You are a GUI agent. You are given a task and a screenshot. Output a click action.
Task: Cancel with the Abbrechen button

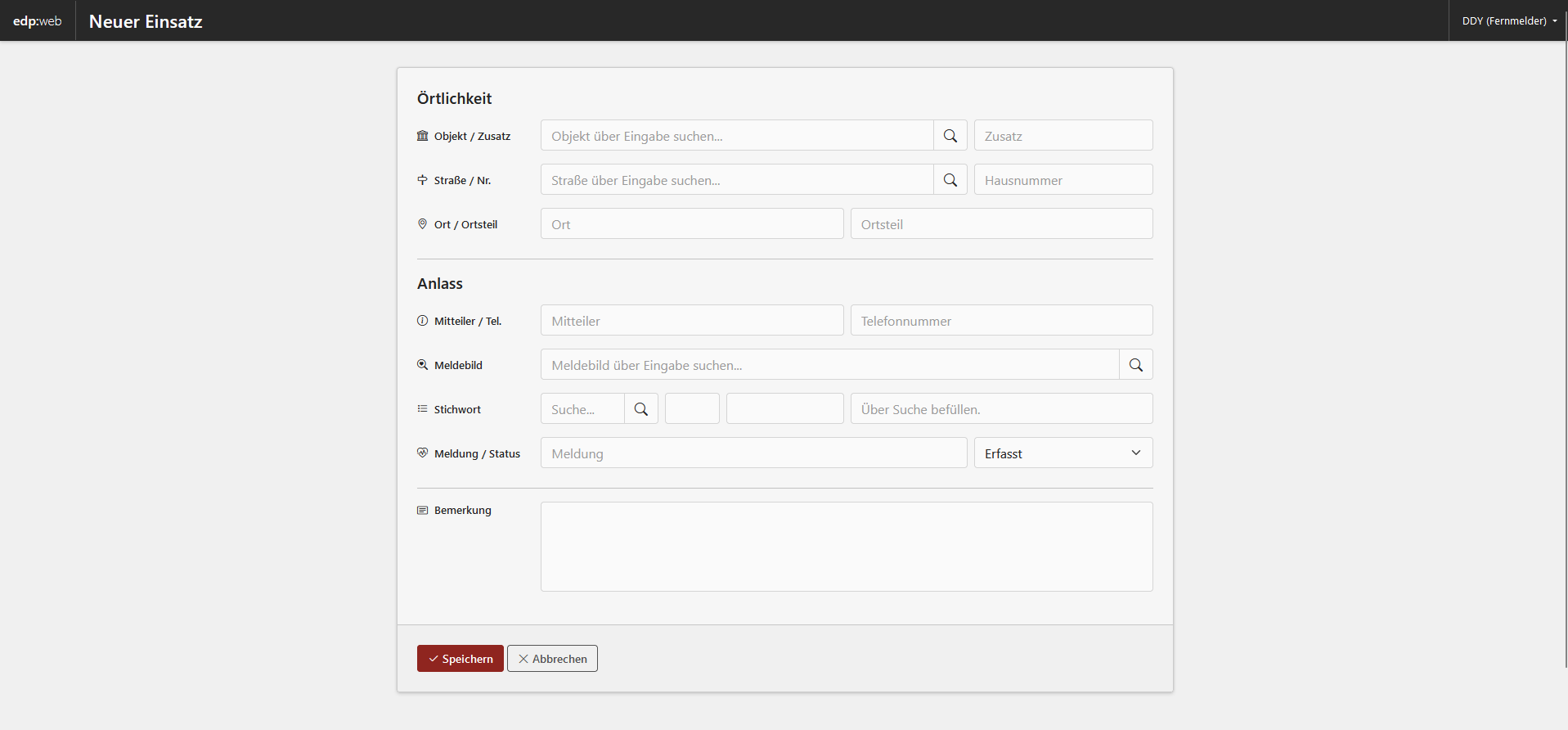[552, 659]
